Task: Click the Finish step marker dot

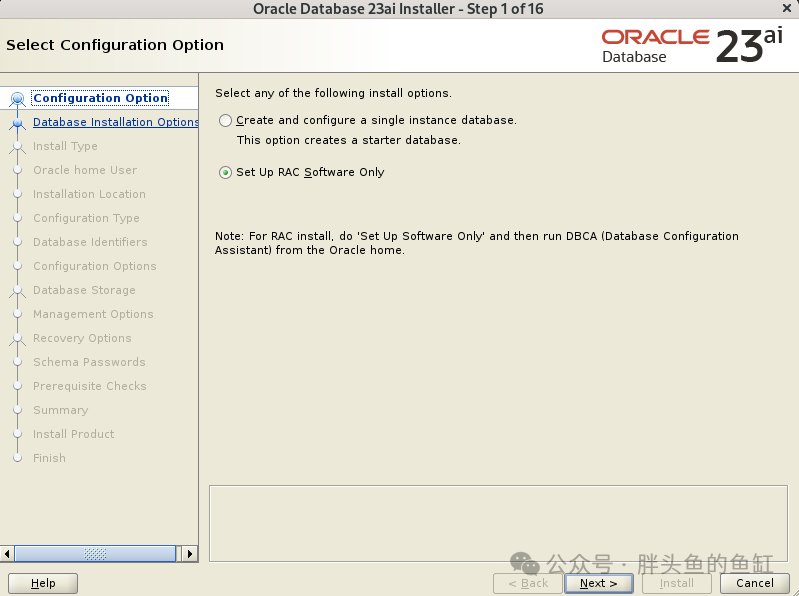Action: 17,457
